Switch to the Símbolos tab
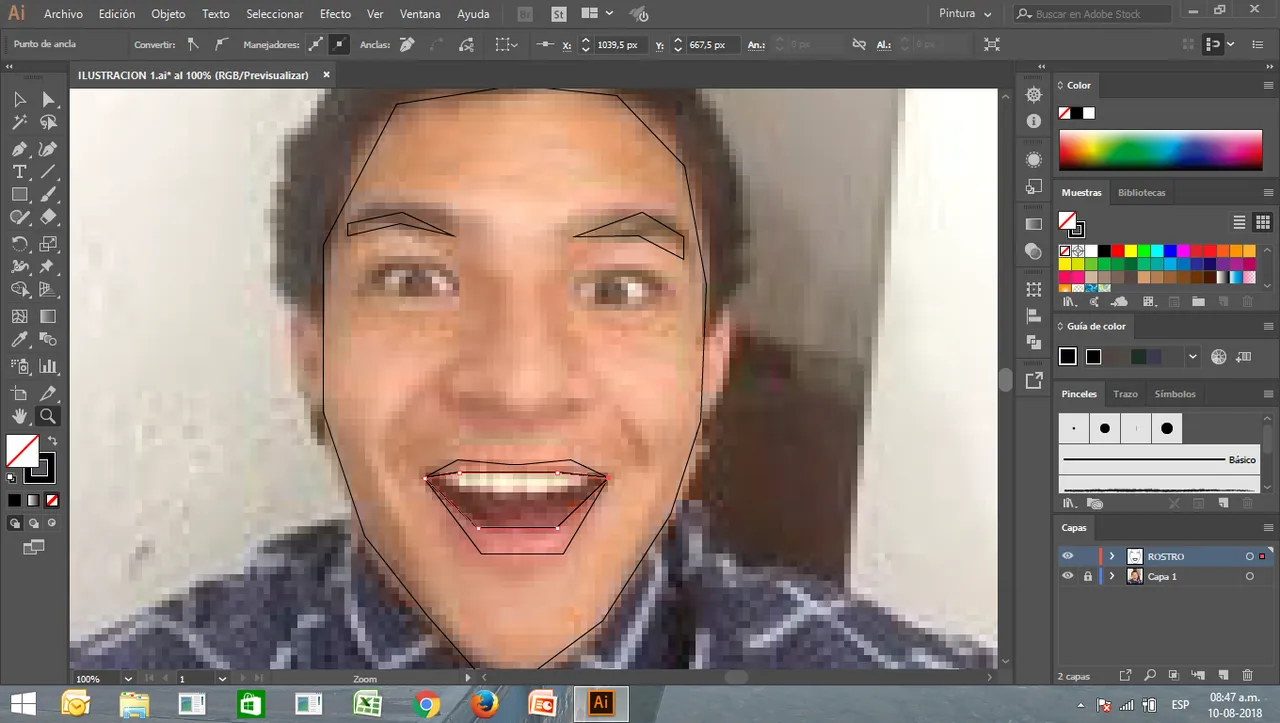The image size is (1280, 723). click(1174, 394)
